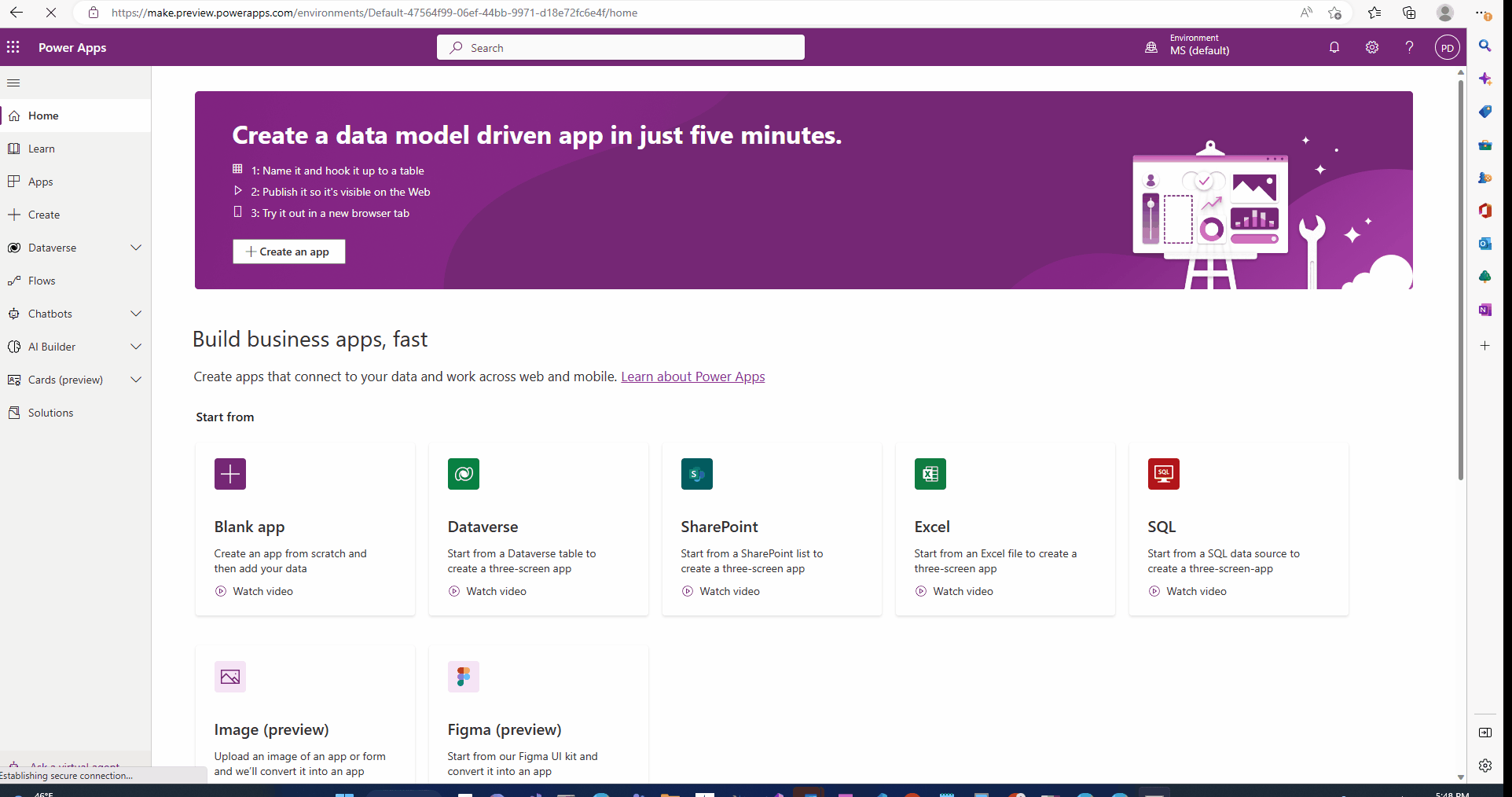Click the Create an app button
Image resolution: width=1512 pixels, height=797 pixels.
point(288,251)
